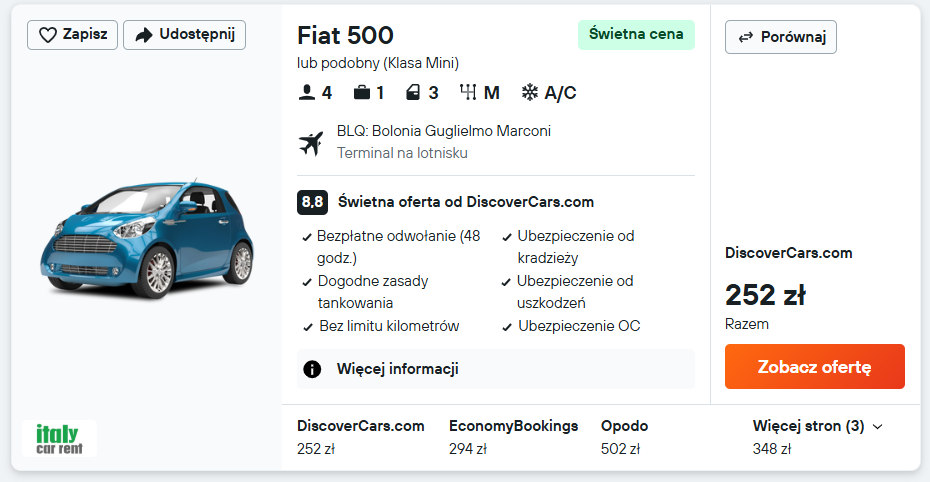Select the EconomyBookings 294 zł offer
930x482 pixels.
click(x=513, y=437)
